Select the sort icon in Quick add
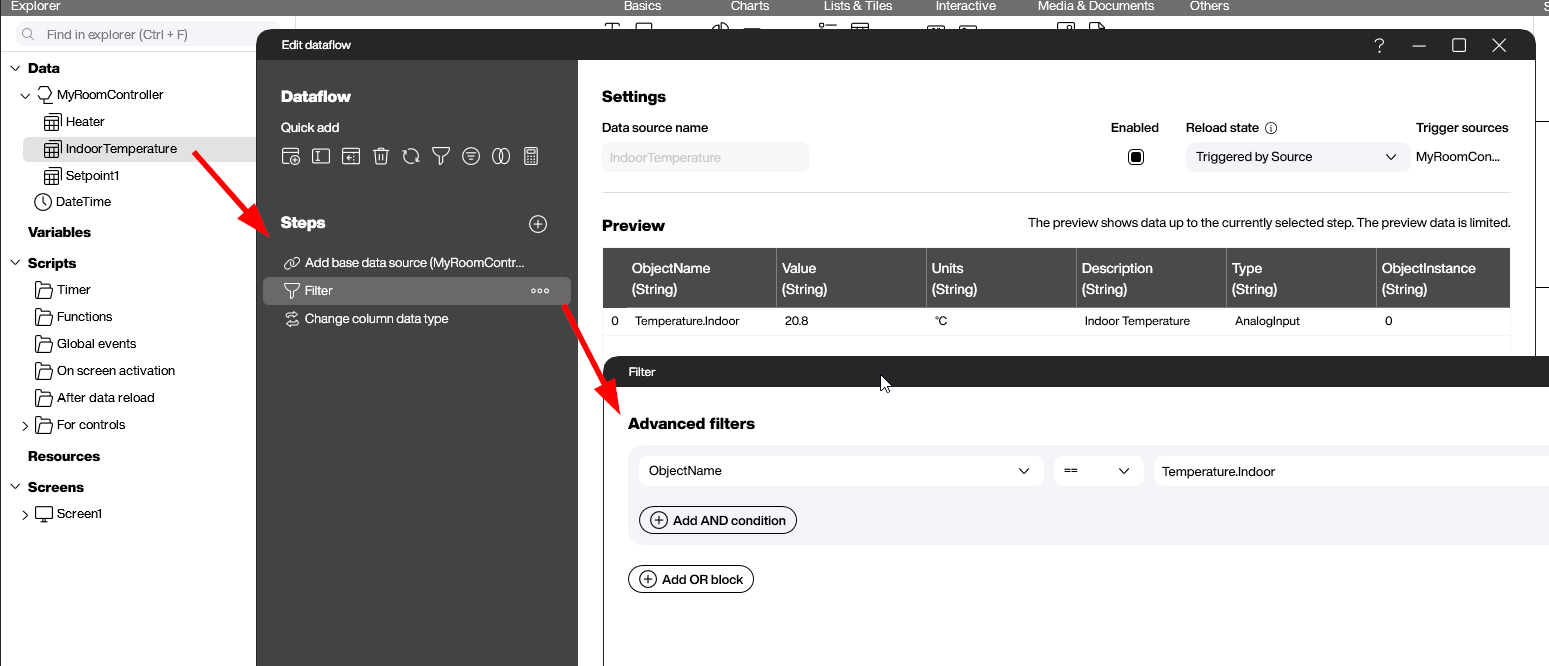The height and width of the screenshot is (666, 1549). point(471,155)
